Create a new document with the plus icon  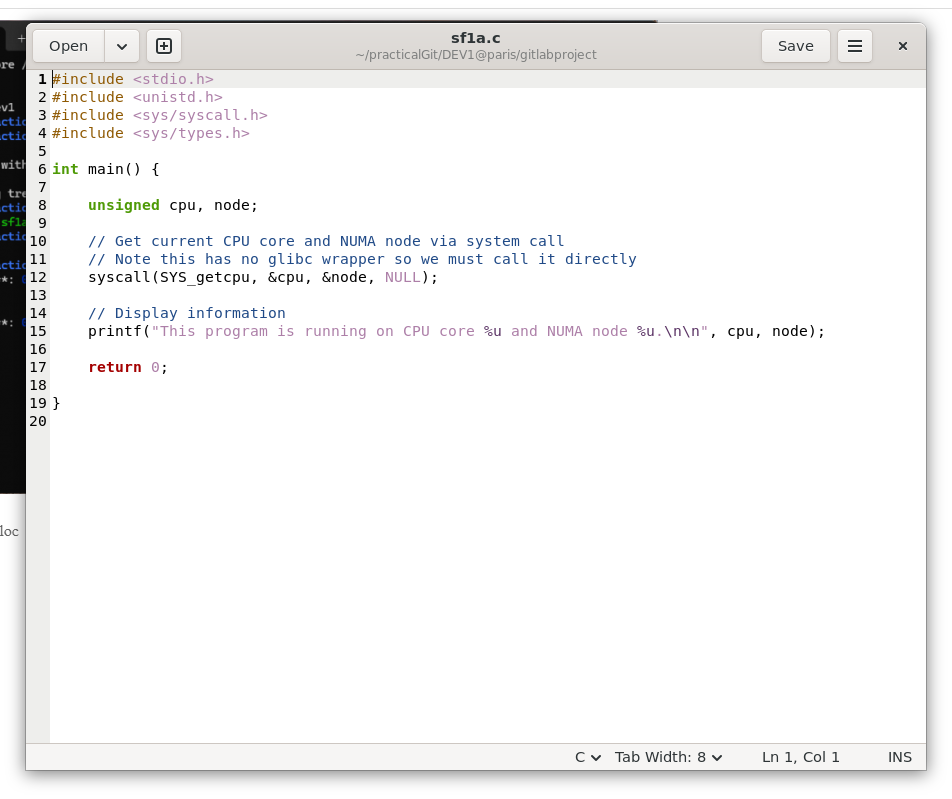[164, 46]
